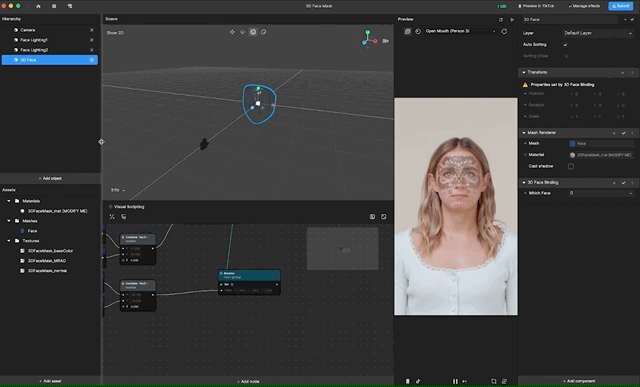Click the phone device icon below preview
Screen dimensions: 640x387
407,381
